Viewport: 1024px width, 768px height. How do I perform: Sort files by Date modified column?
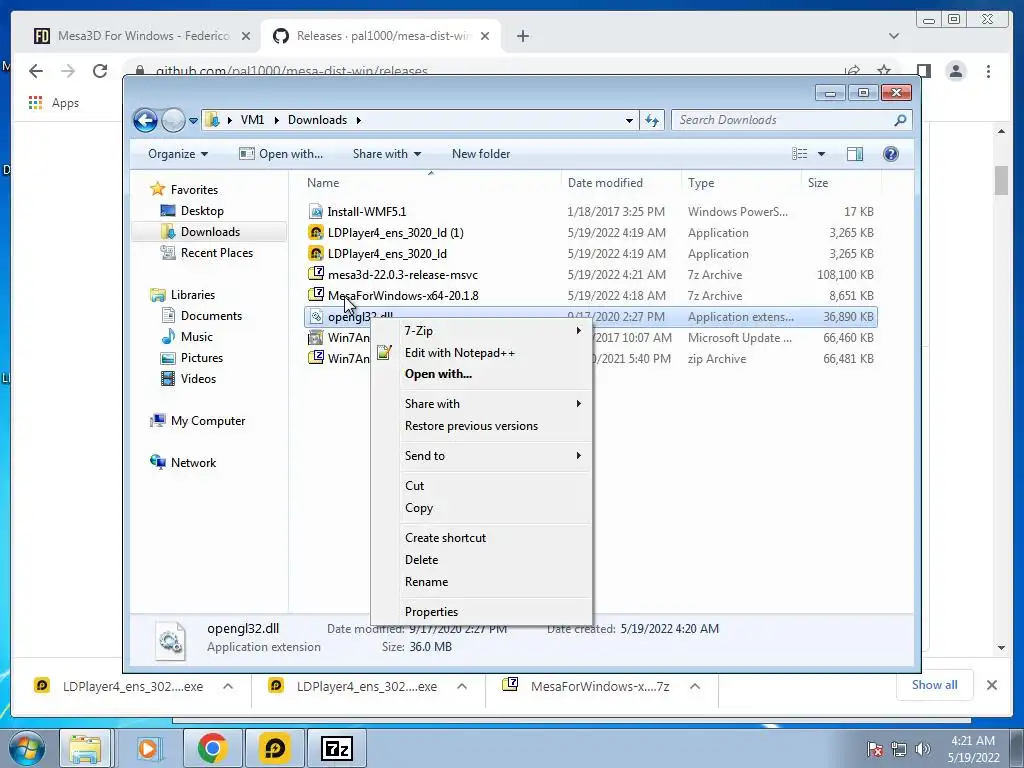click(x=620, y=183)
